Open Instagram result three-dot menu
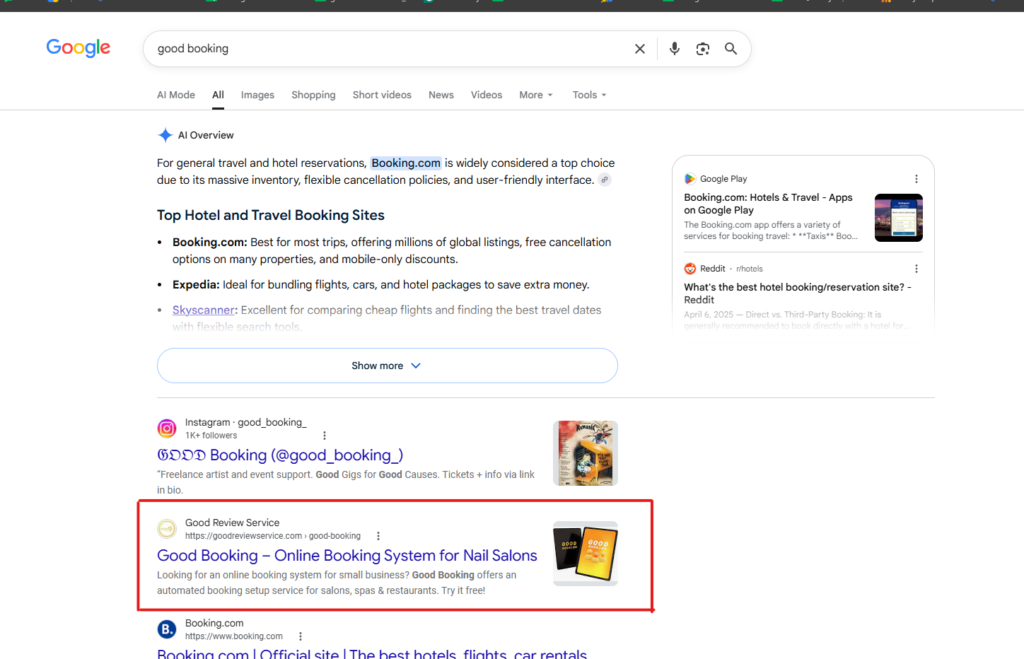This screenshot has width=1024, height=659. (325, 436)
